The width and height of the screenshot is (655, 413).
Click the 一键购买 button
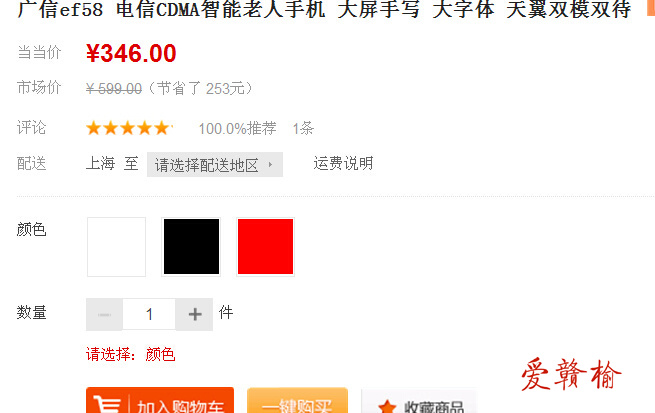click(297, 401)
